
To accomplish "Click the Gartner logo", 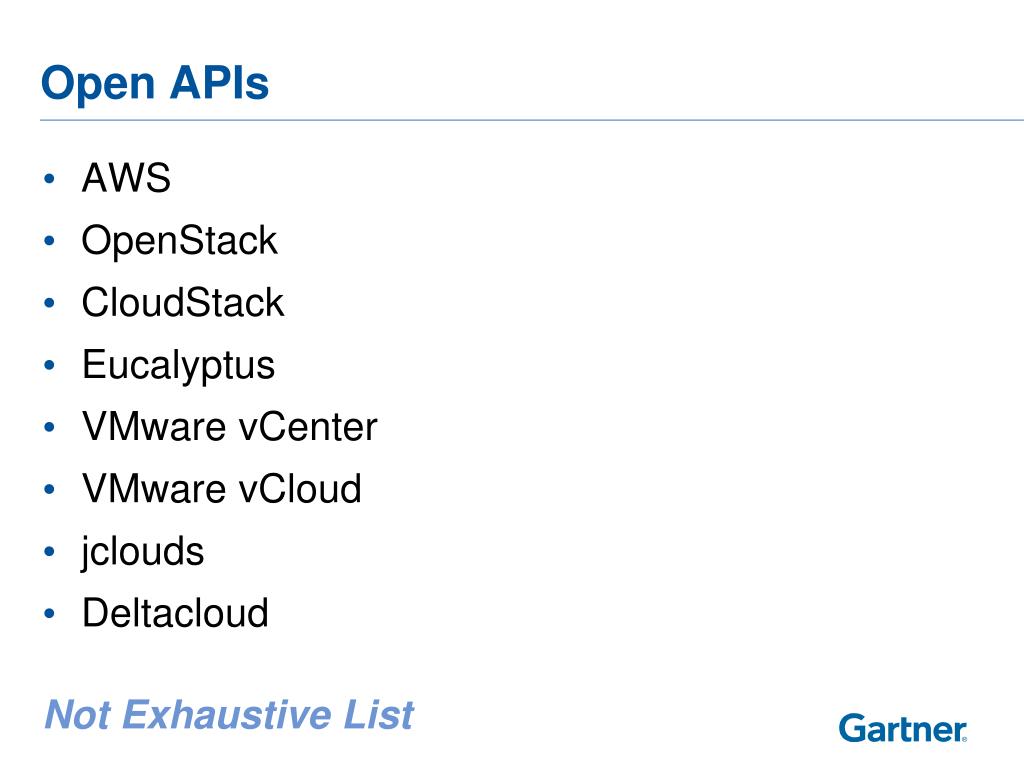I will point(903,728).
